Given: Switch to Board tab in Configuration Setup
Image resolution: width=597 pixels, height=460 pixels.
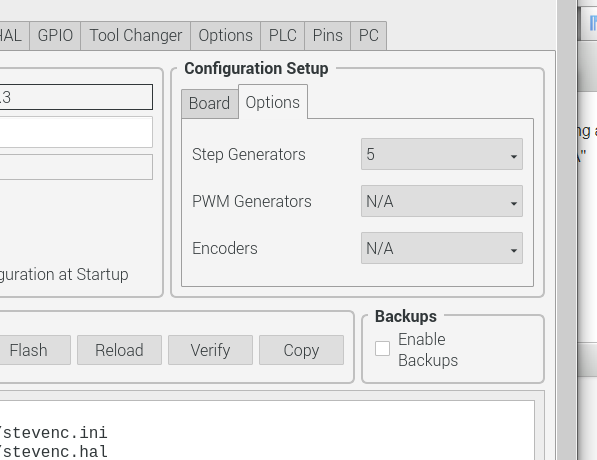Looking at the screenshot, I should pyautogui.click(x=210, y=104).
